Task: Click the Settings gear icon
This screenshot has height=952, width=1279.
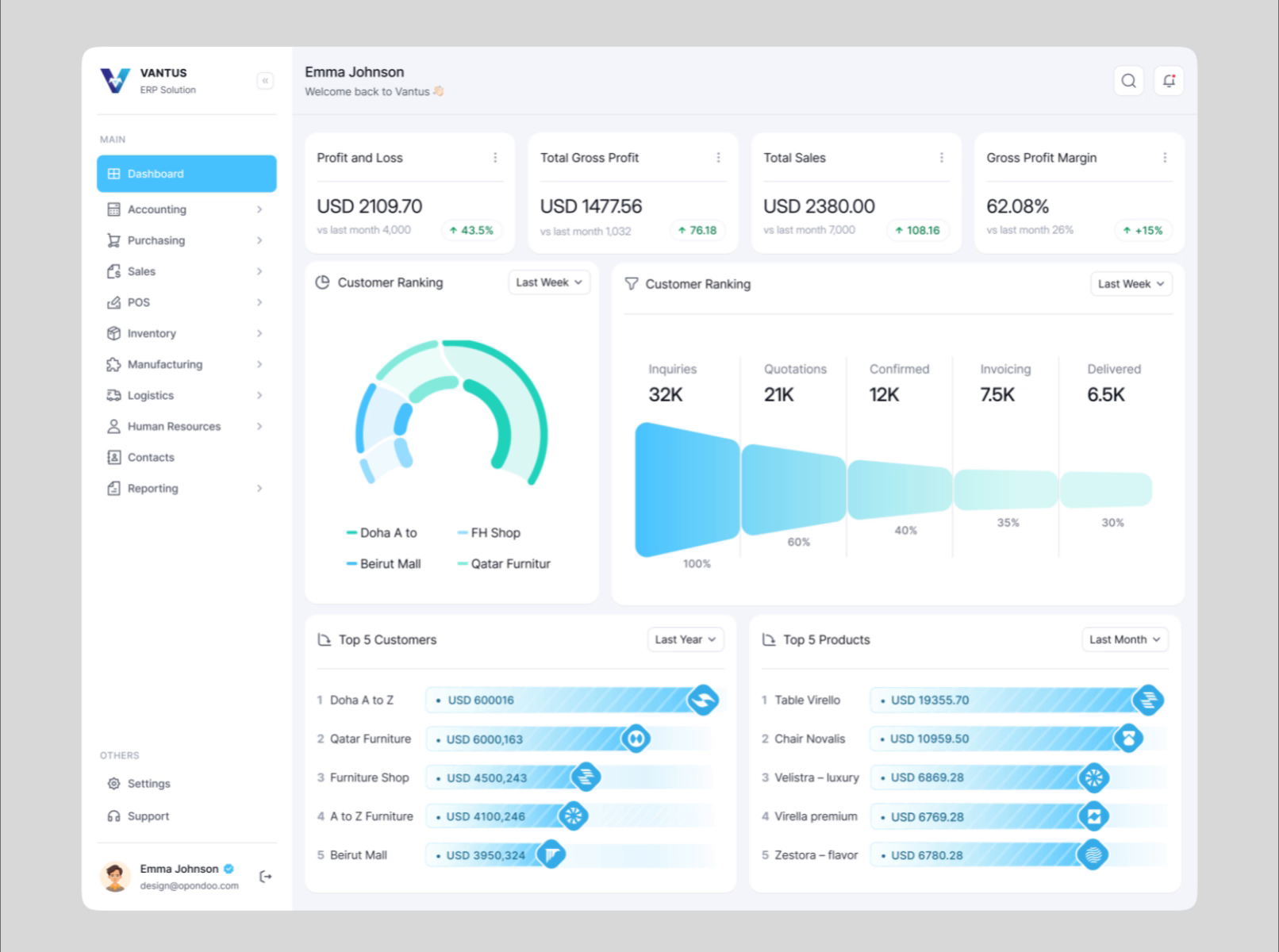Action: (x=113, y=784)
